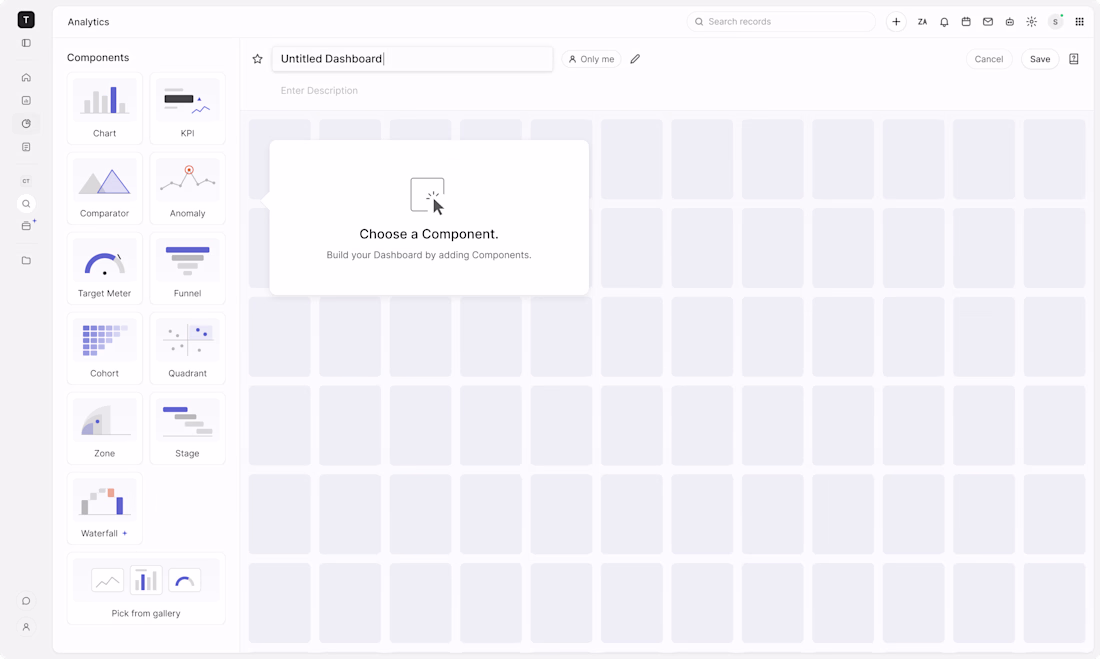1100x659 pixels.
Task: Click the T workspace logo
Action: click(26, 20)
